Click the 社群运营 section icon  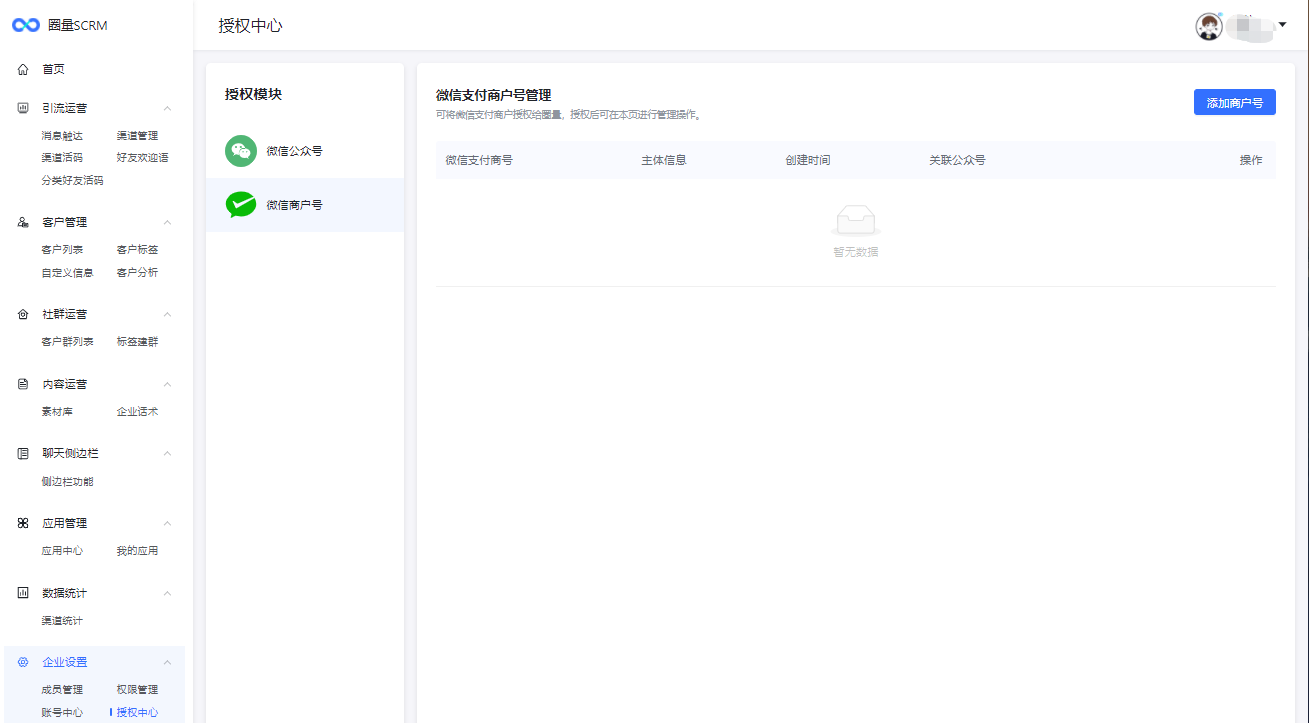tap(23, 314)
